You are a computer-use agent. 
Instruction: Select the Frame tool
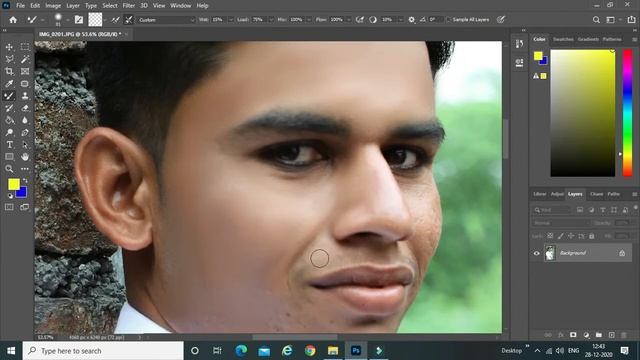[x=25, y=71]
